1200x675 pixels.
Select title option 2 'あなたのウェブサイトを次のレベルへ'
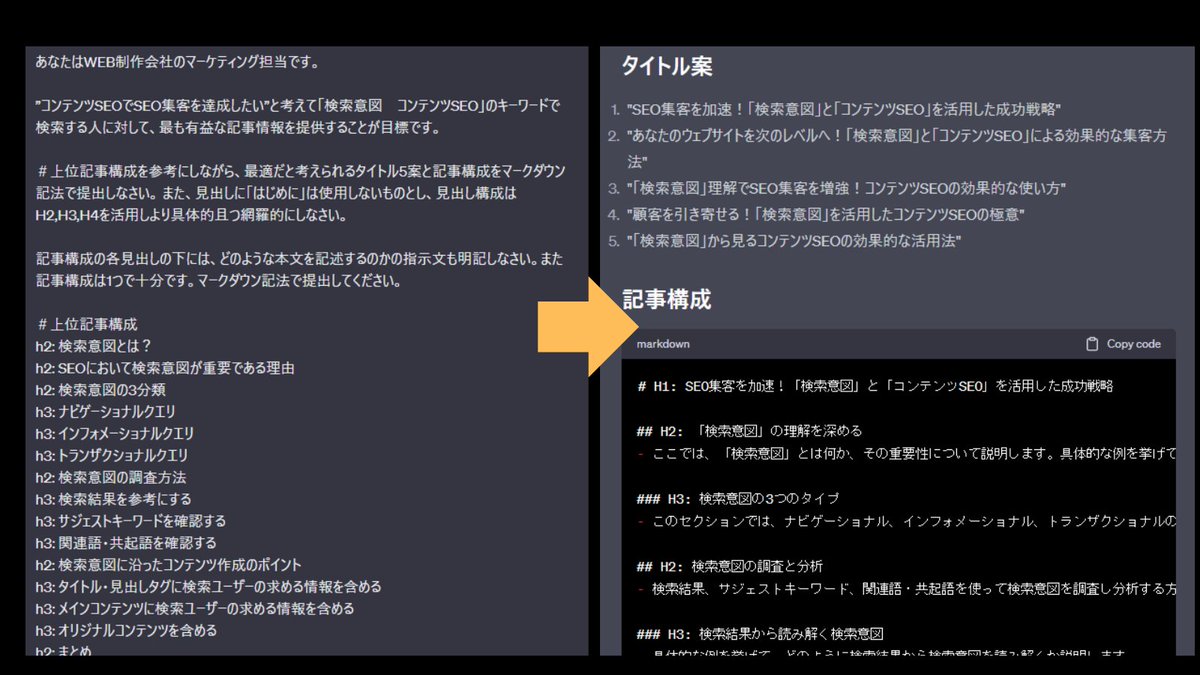tap(896, 148)
